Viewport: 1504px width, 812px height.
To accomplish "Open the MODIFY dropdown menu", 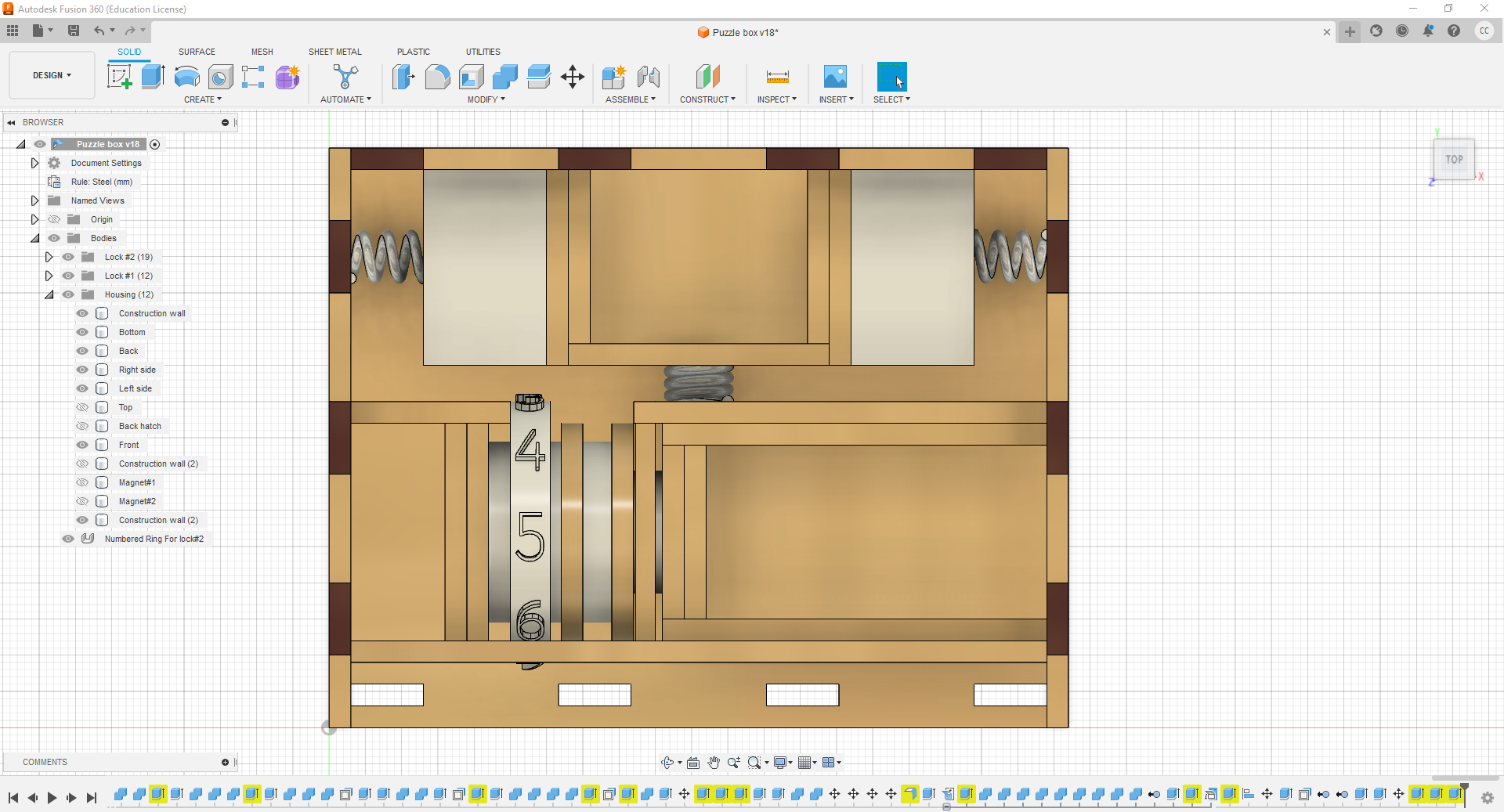I will [x=485, y=99].
